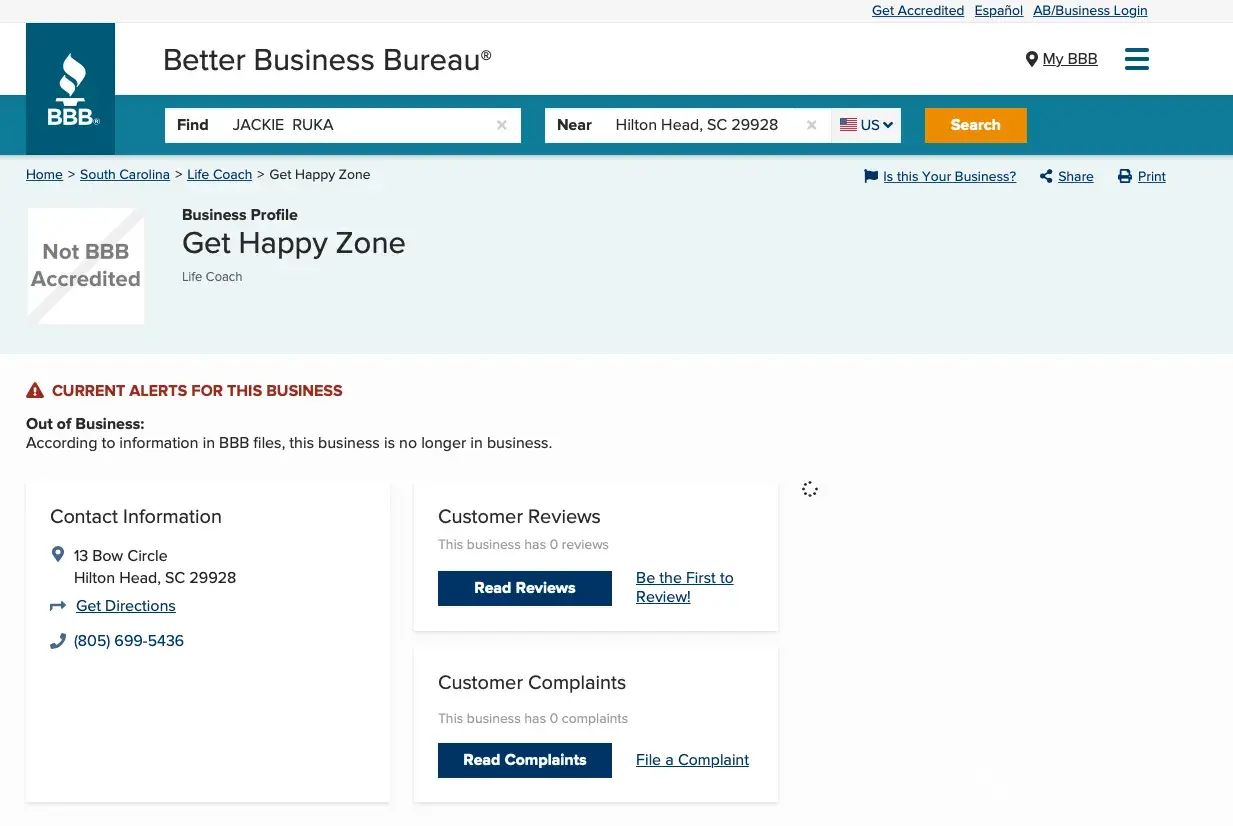The image size is (1233, 826).
Task: Click the Print printer icon
Action: coord(1125,177)
